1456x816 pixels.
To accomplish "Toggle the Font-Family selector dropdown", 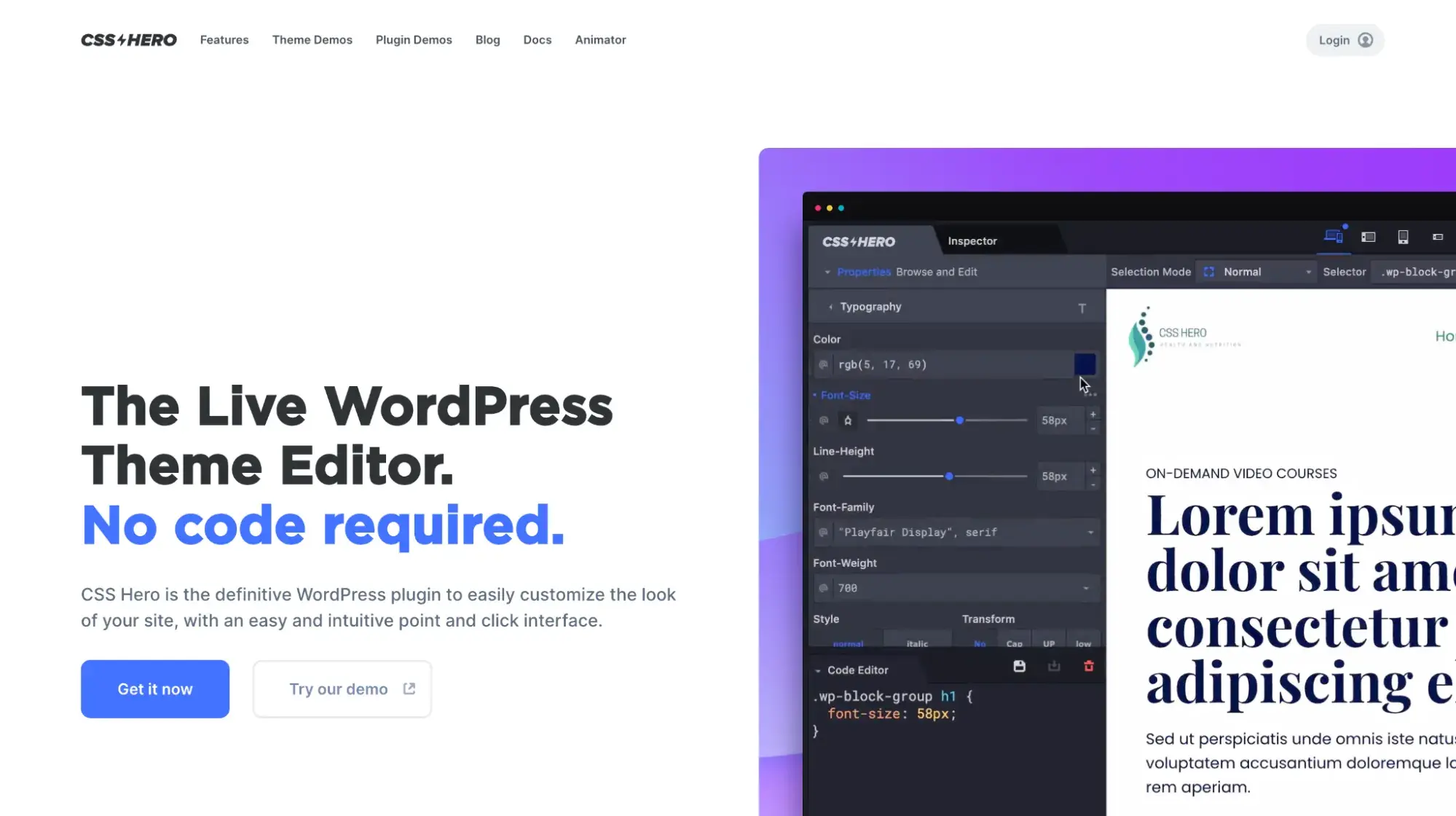I will coord(1090,532).
